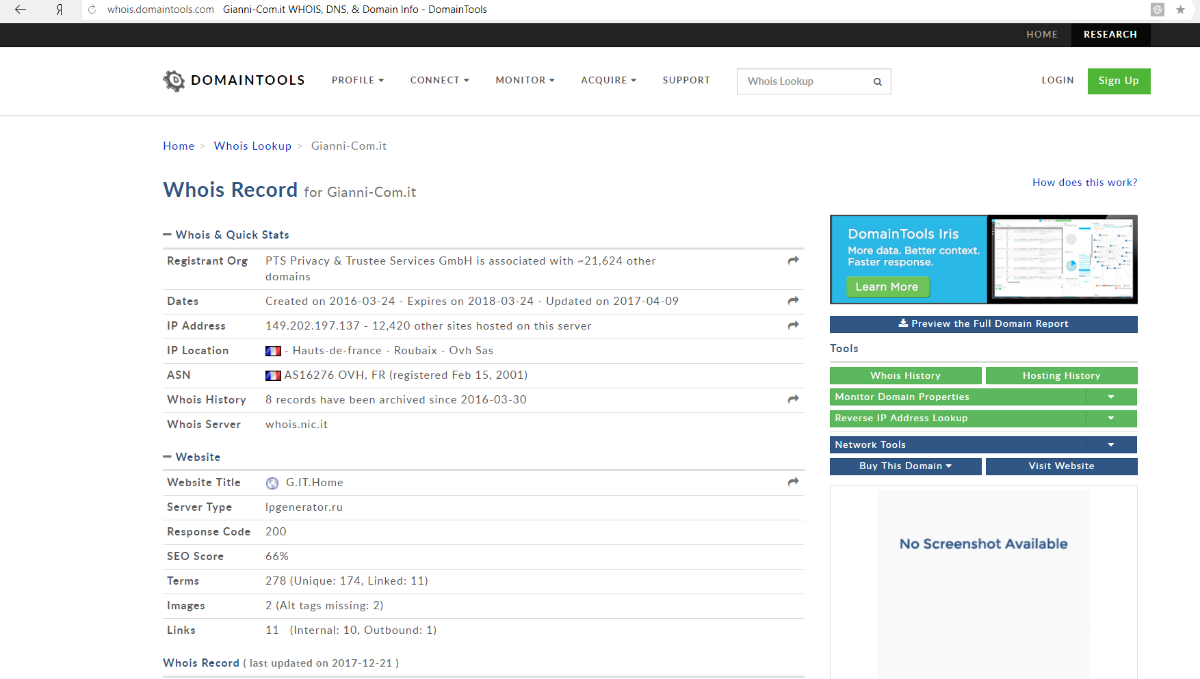Click the globe icon next to G.IT.Home

tap(272, 483)
